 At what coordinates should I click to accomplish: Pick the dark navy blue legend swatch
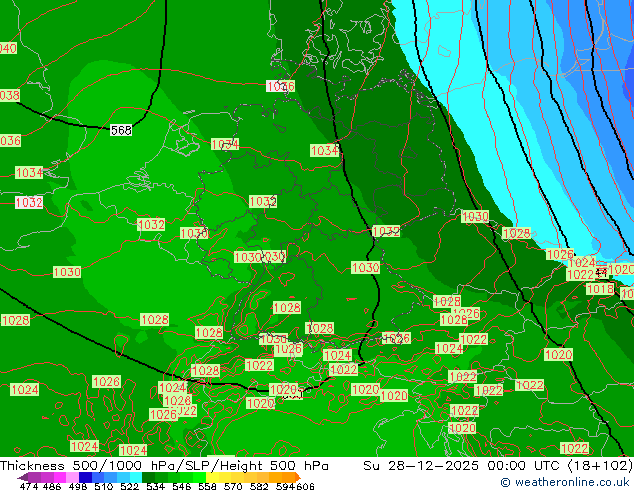pos(85,477)
